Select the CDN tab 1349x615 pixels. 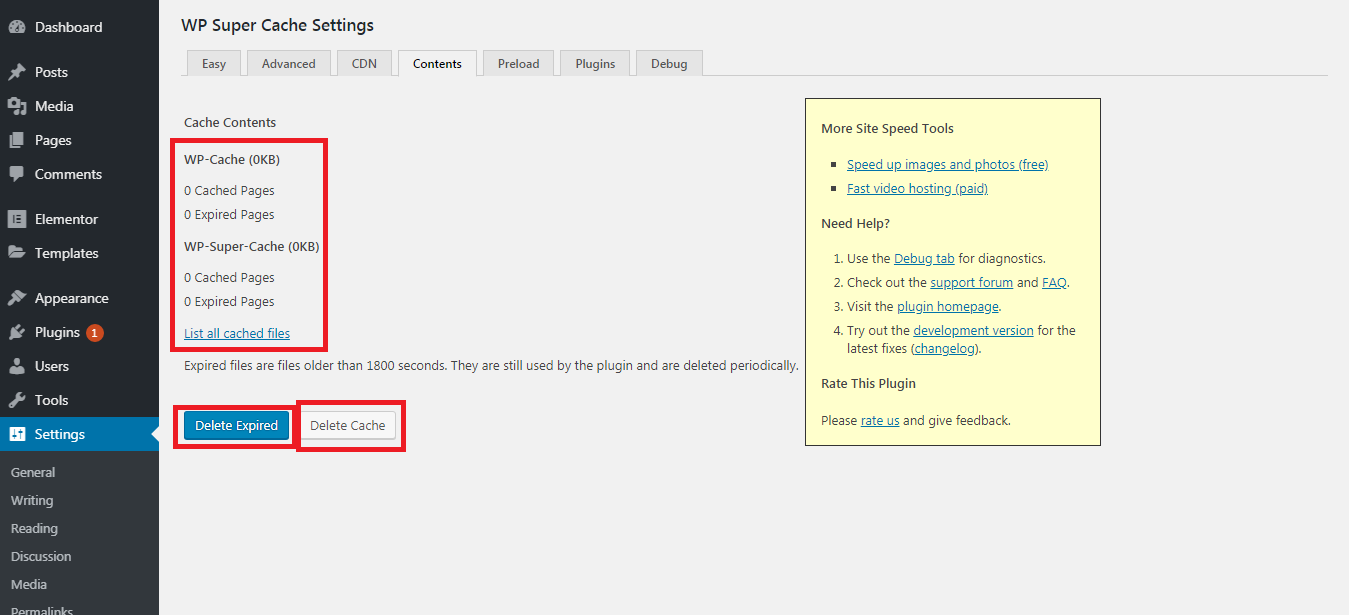pyautogui.click(x=364, y=63)
